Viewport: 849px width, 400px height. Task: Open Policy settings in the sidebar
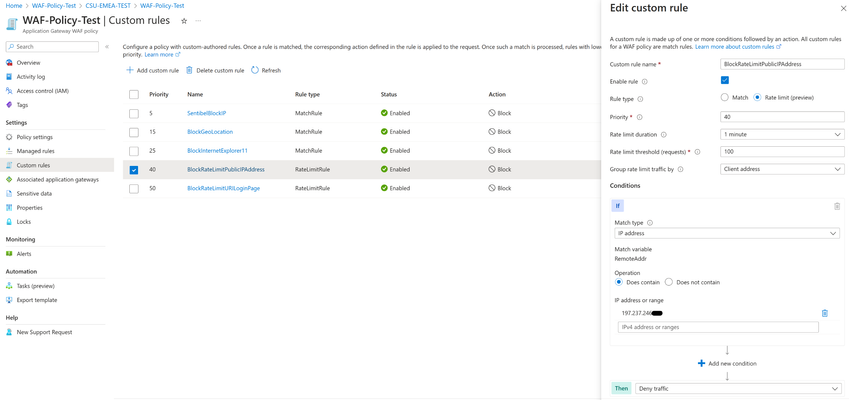point(35,137)
